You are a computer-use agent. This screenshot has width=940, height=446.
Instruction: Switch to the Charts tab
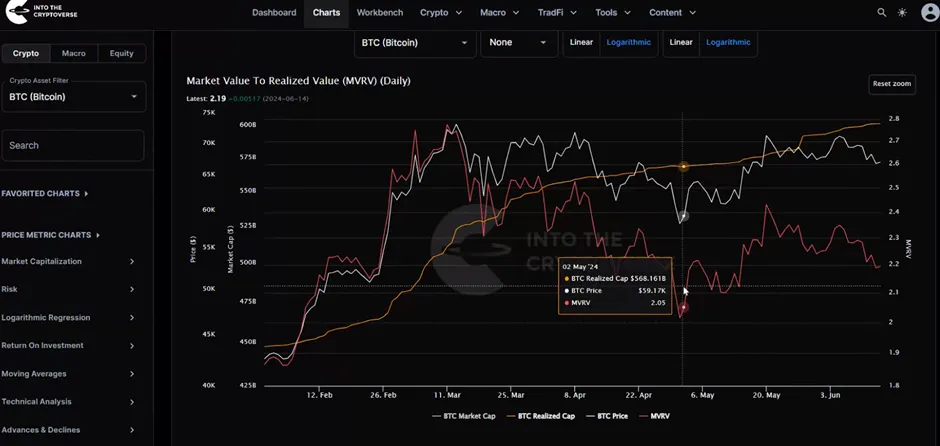326,13
